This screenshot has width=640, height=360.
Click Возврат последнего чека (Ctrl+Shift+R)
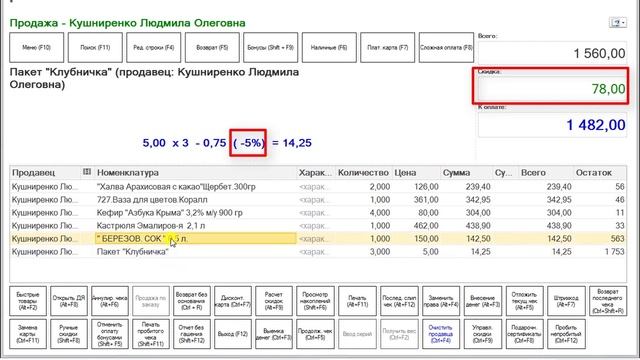pyautogui.click(x=608, y=301)
